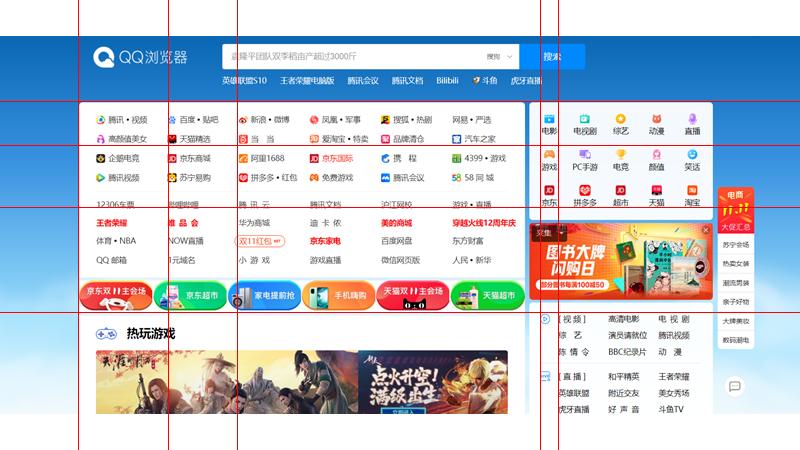Open the 拼多多 icon in category grid
This screenshot has height=450, width=800.
pos(585,190)
